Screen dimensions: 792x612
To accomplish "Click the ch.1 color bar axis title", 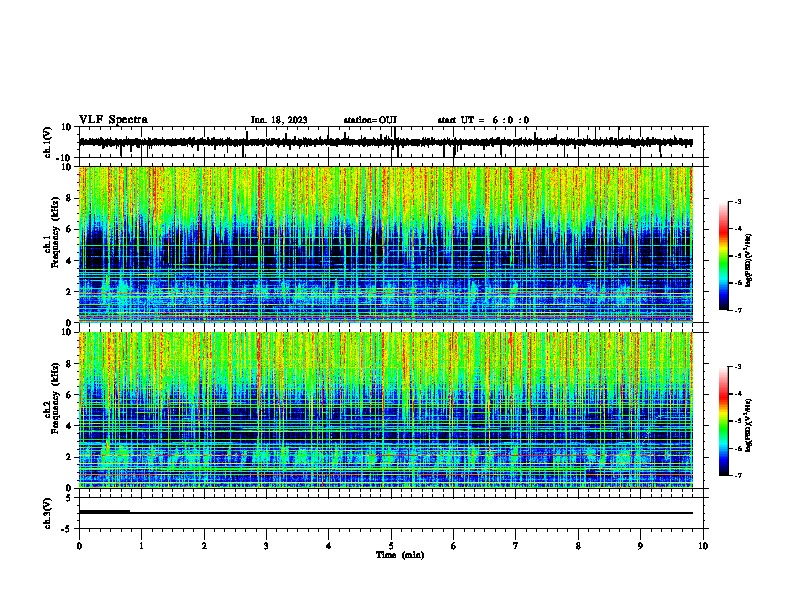I will (x=748, y=260).
